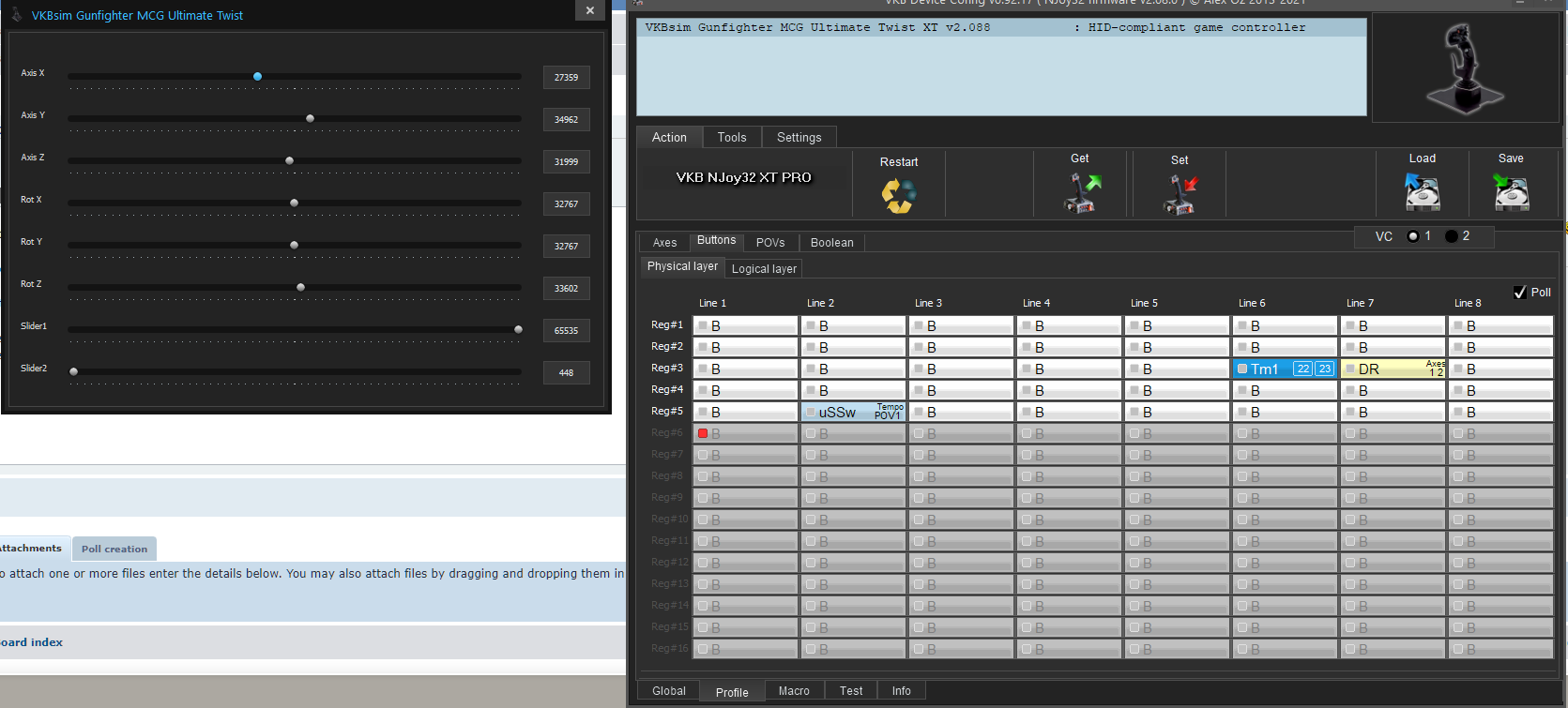Click the DR cell in Reg#3 Line 7

point(1393,369)
